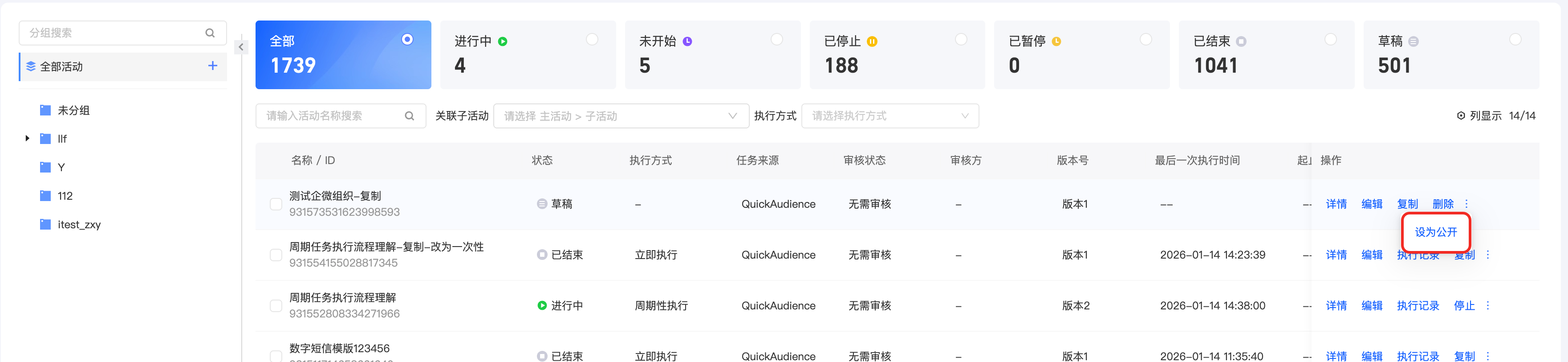The height and width of the screenshot is (362, 1568).
Task: Select the 已暂停 filter radio button
Action: (1146, 40)
